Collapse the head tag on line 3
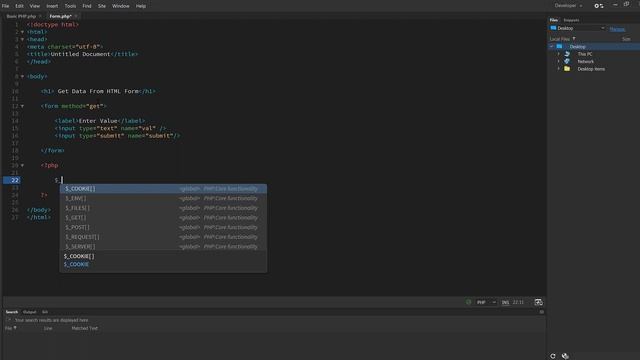This screenshot has width=640, height=360. pos(22,39)
